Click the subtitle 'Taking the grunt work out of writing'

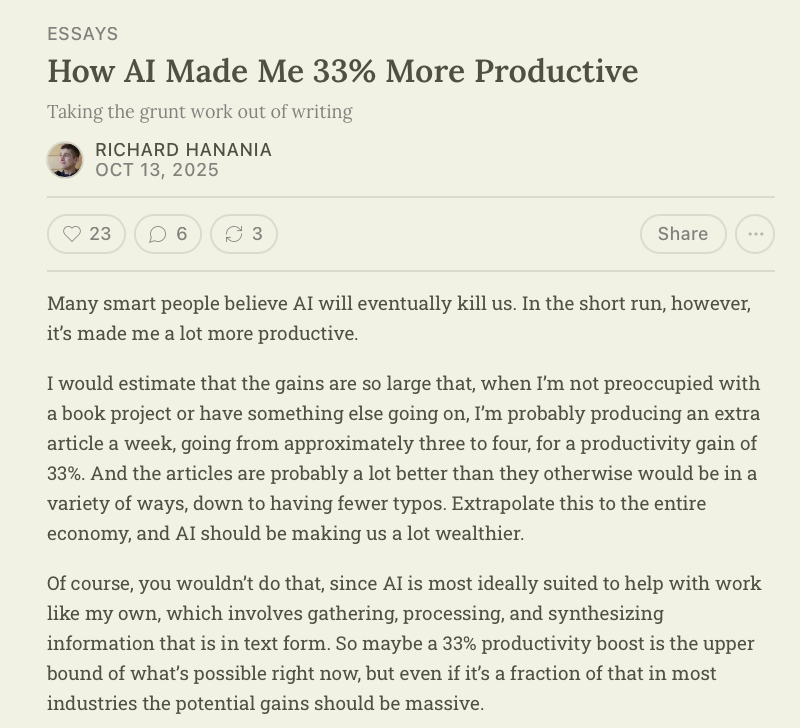pyautogui.click(x=199, y=112)
